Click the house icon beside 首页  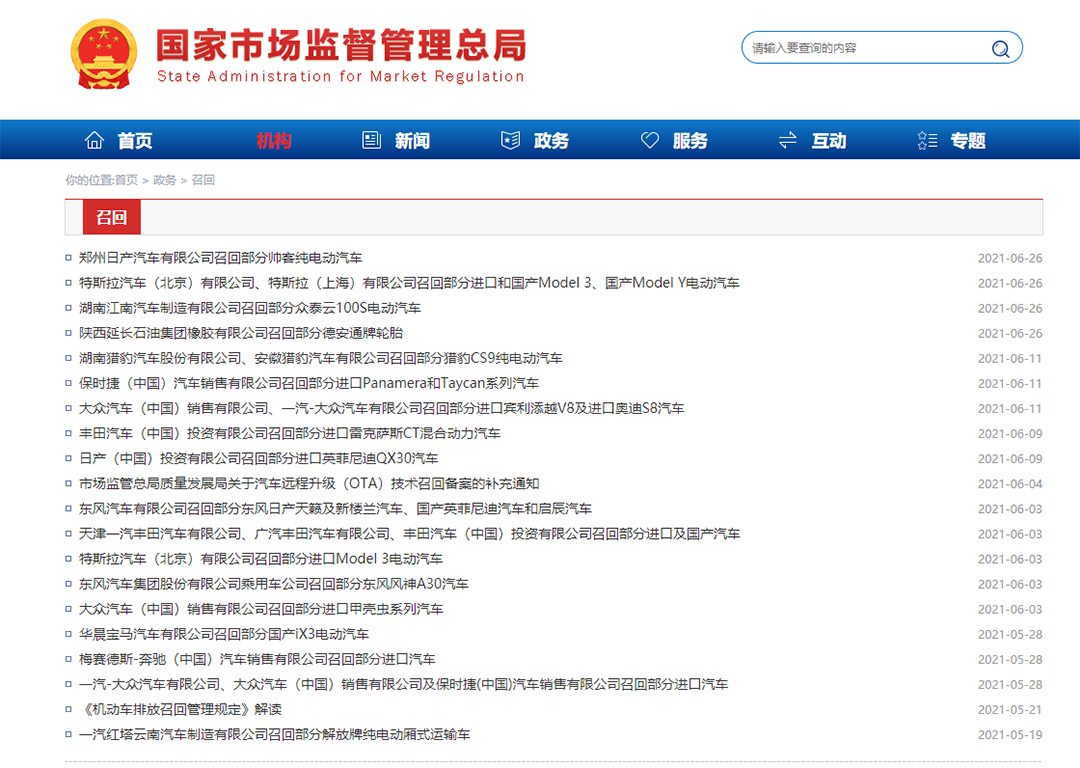coord(95,141)
